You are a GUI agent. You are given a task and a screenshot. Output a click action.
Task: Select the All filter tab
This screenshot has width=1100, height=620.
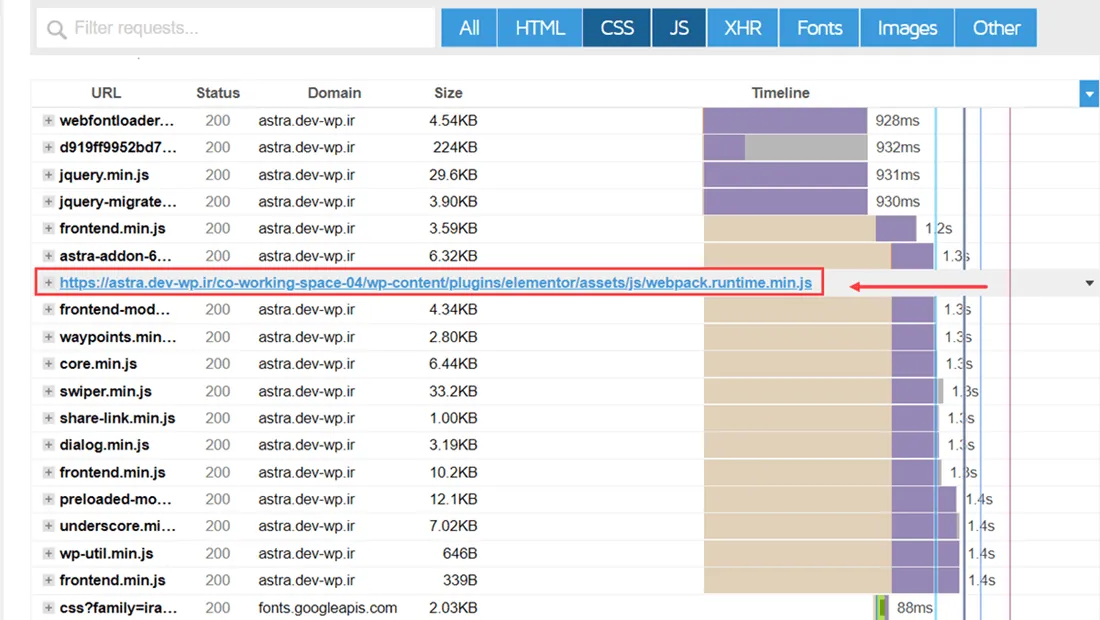[469, 28]
